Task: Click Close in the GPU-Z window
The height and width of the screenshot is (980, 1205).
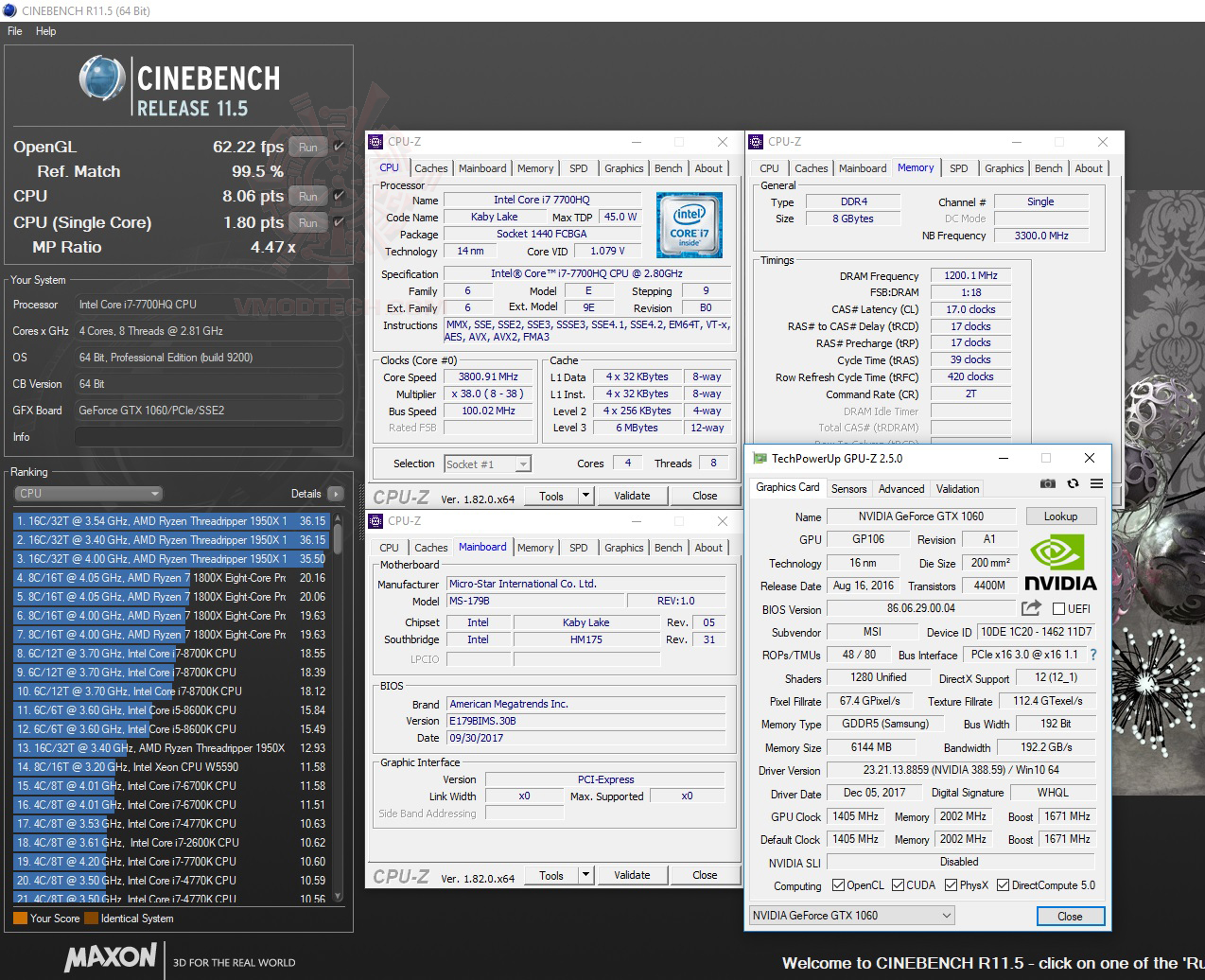Action: click(1070, 916)
